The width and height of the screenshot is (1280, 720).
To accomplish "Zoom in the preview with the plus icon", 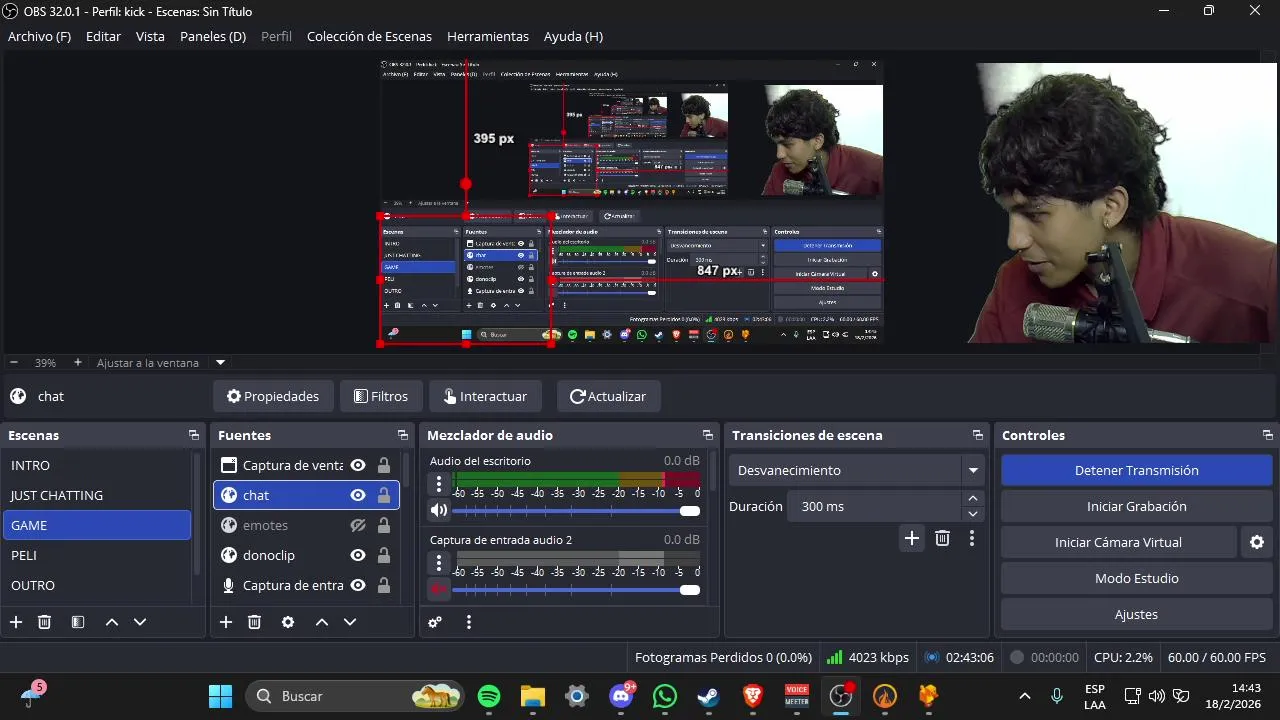I will click(78, 363).
